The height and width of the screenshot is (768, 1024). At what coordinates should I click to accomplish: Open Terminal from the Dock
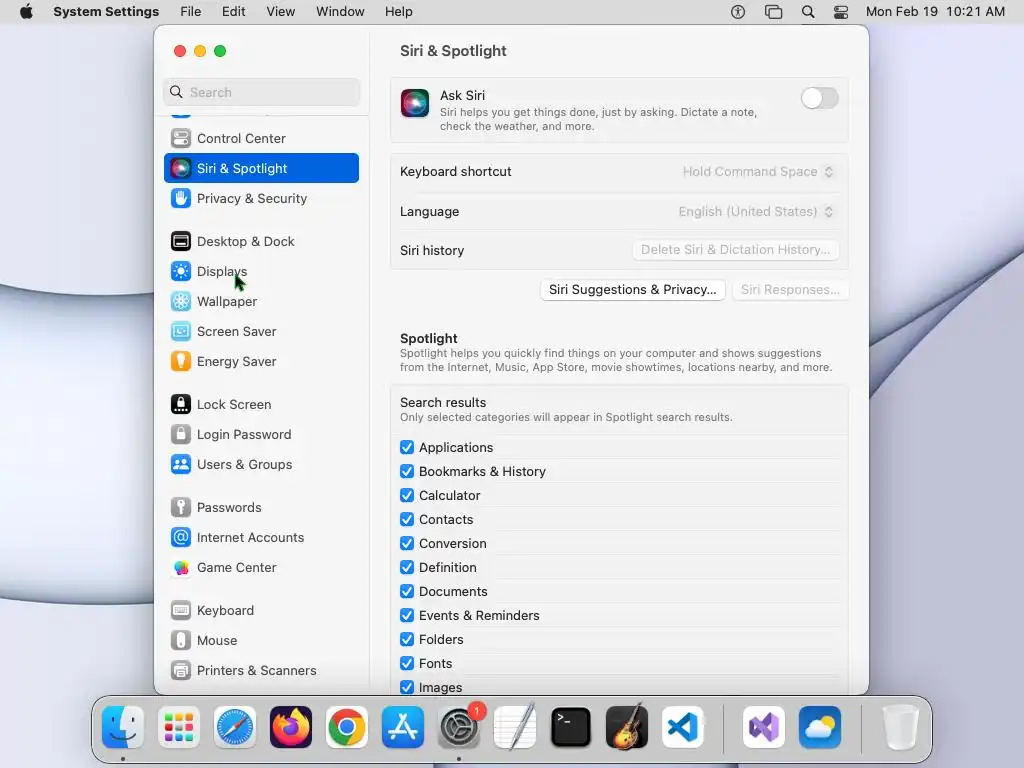point(571,728)
